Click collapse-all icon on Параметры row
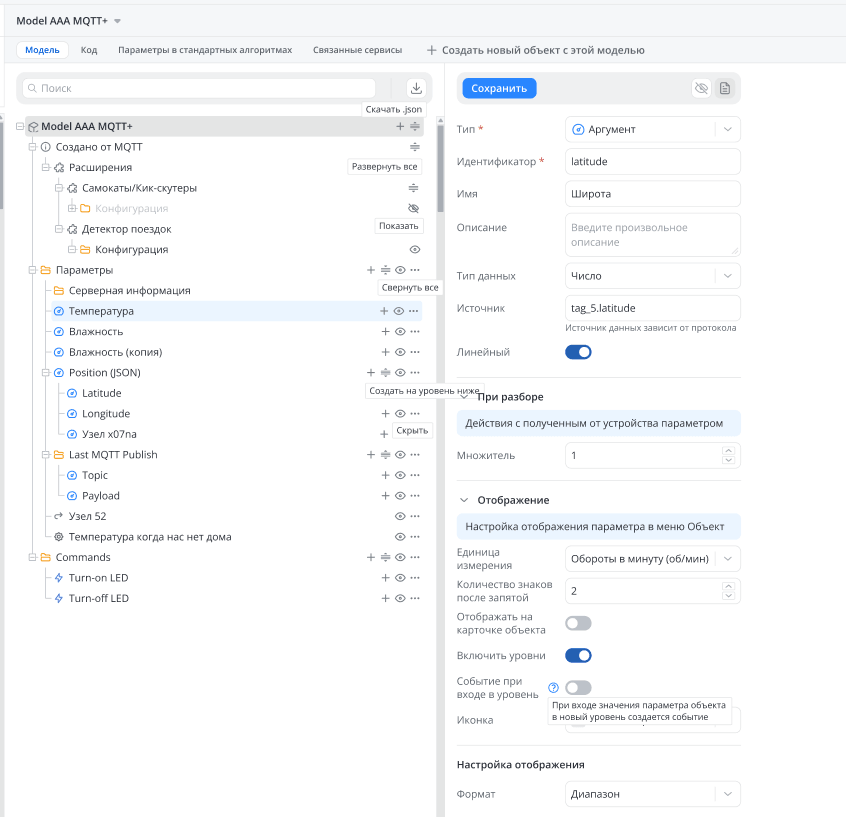The image size is (846, 817). 385,270
